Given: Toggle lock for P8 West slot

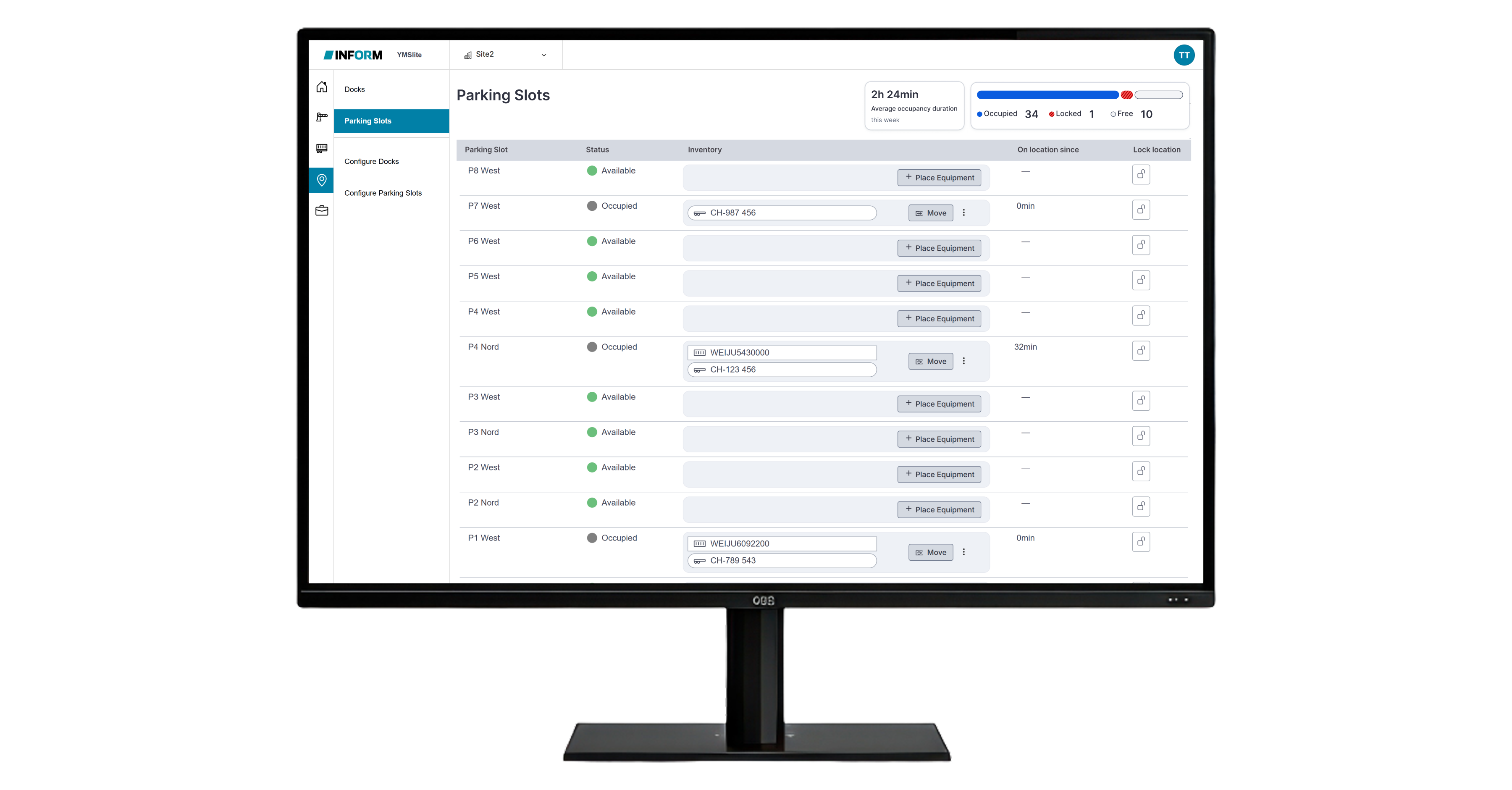Looking at the screenshot, I should tap(1140, 174).
